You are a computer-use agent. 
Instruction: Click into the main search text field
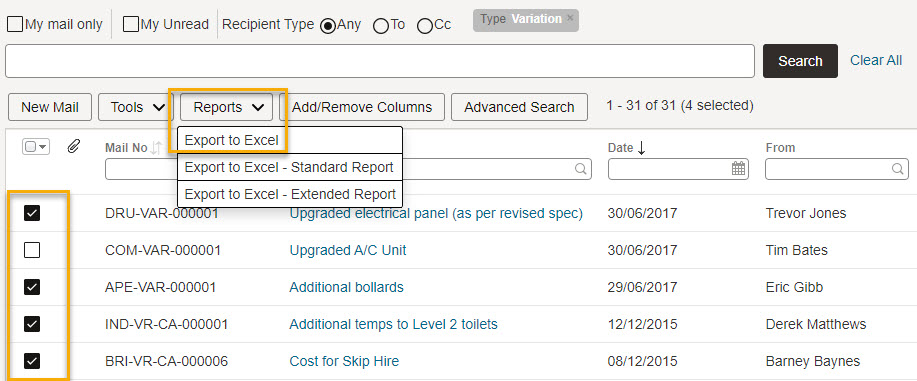pos(380,61)
